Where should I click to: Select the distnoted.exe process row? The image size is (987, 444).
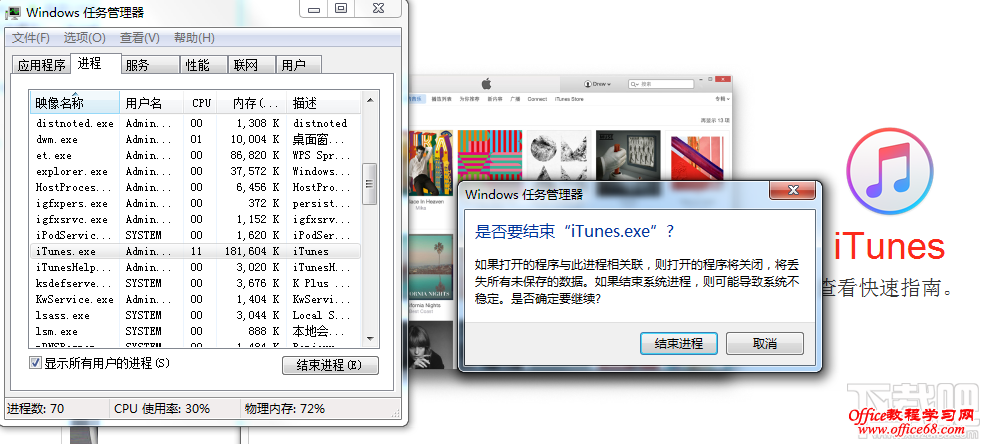pyautogui.click(x=195, y=123)
